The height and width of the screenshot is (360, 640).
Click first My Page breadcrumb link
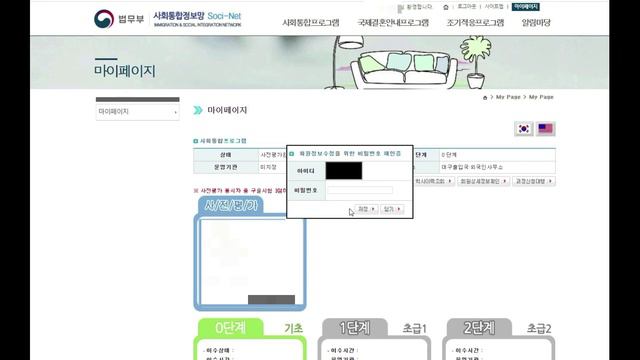tap(508, 97)
